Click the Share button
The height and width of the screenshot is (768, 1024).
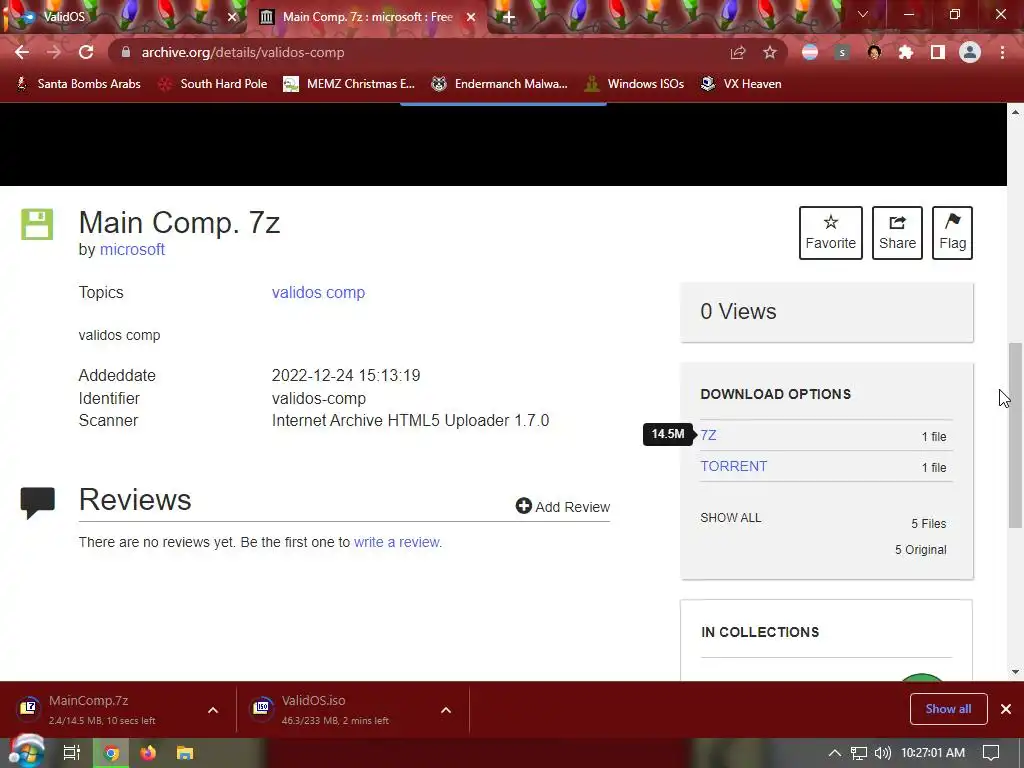[897, 232]
